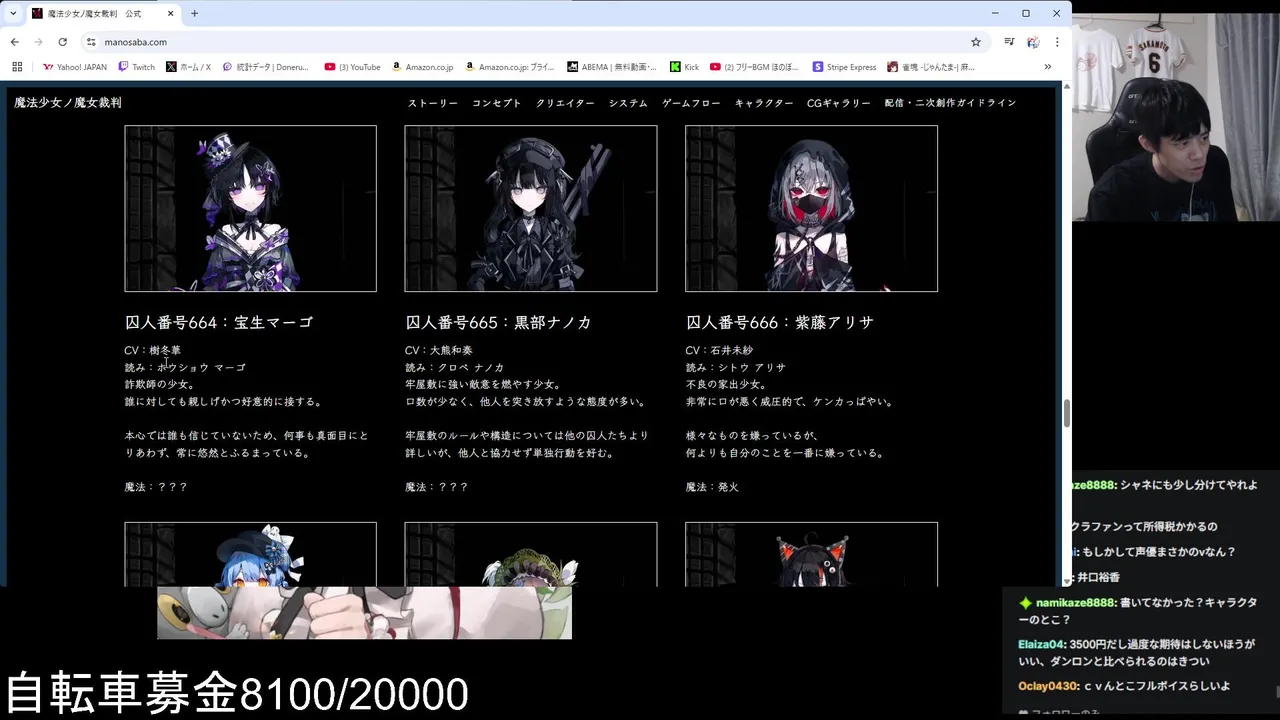
Task: Expand hidden bookmarks with the chevron
Action: point(1047,67)
